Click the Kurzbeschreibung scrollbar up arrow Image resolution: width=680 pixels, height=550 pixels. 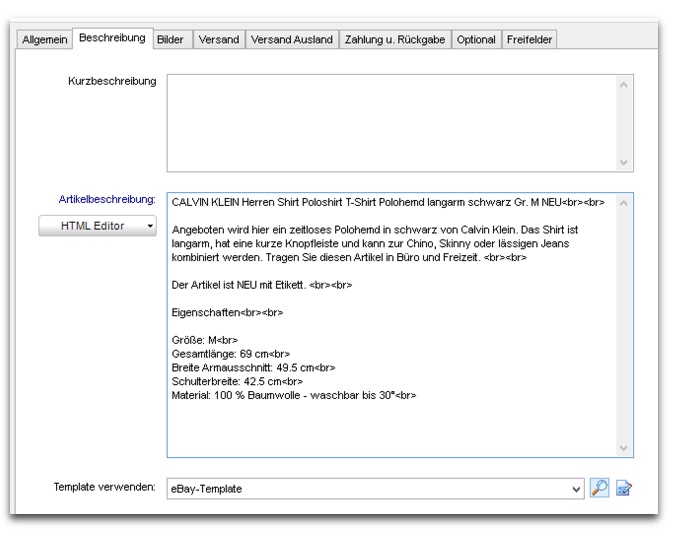click(624, 85)
